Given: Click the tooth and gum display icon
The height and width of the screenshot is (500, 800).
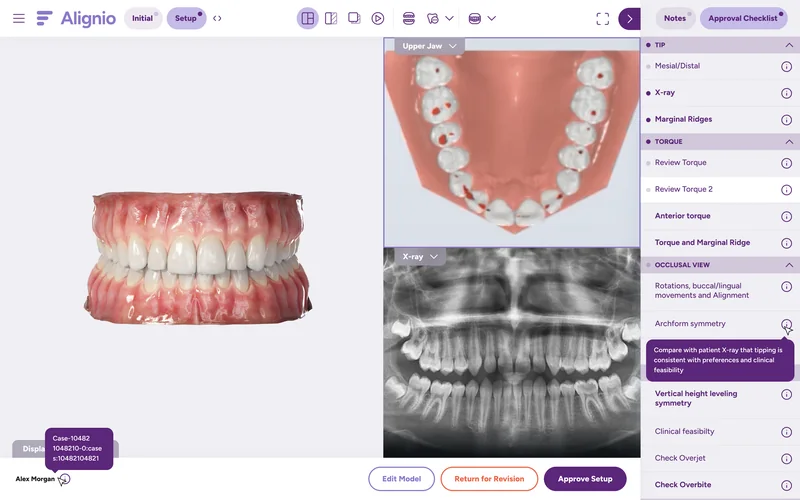Looking at the screenshot, I should coord(433,18).
